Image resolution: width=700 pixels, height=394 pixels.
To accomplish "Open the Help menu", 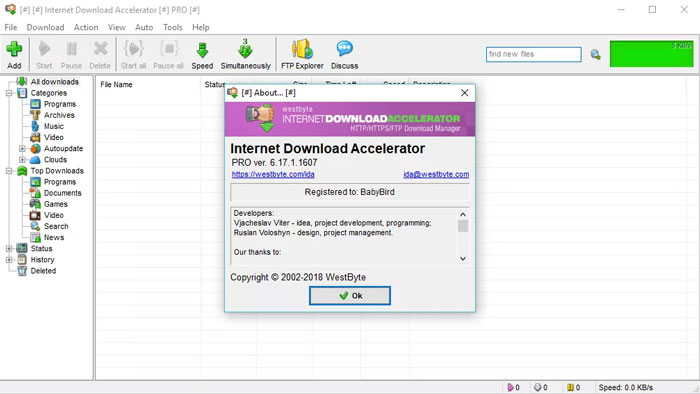I will coord(201,27).
